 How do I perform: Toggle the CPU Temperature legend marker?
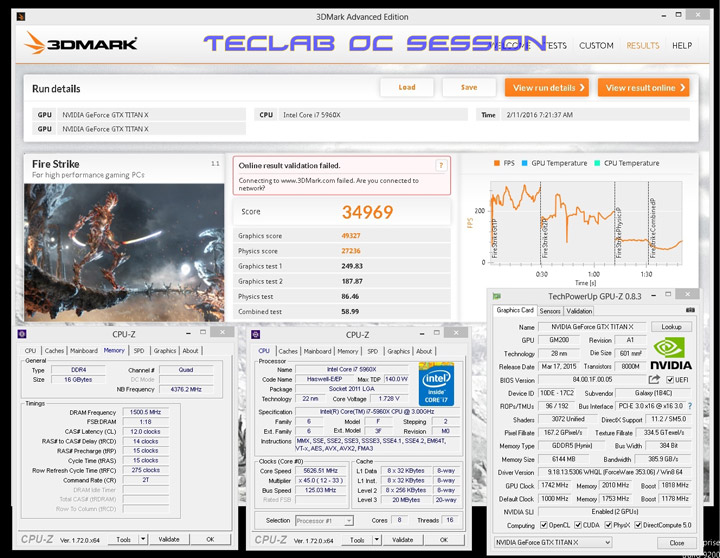point(597,163)
